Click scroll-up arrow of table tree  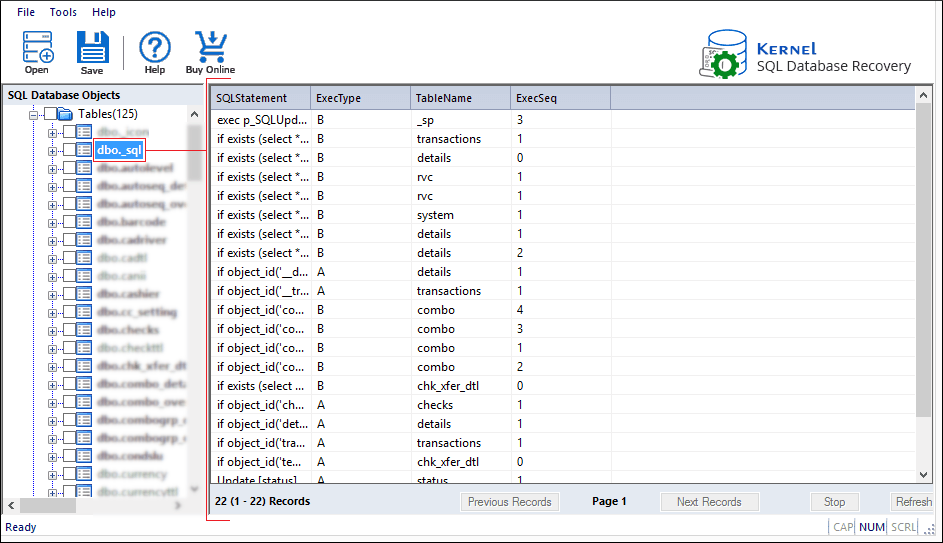pos(194,114)
